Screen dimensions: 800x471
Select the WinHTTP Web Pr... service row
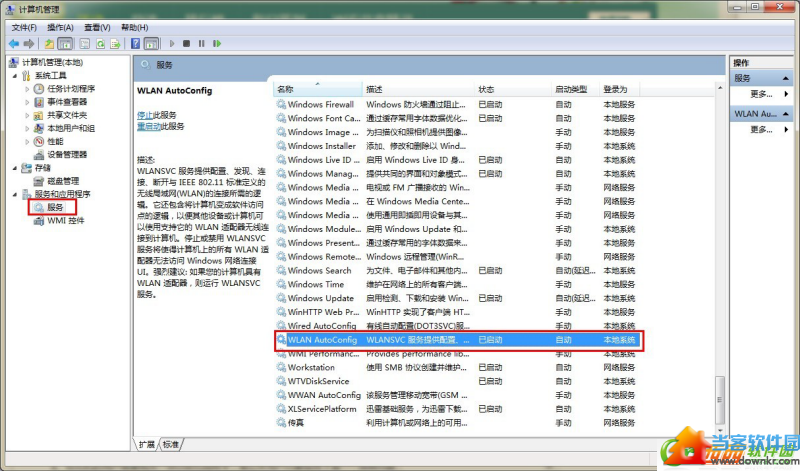pos(458,312)
